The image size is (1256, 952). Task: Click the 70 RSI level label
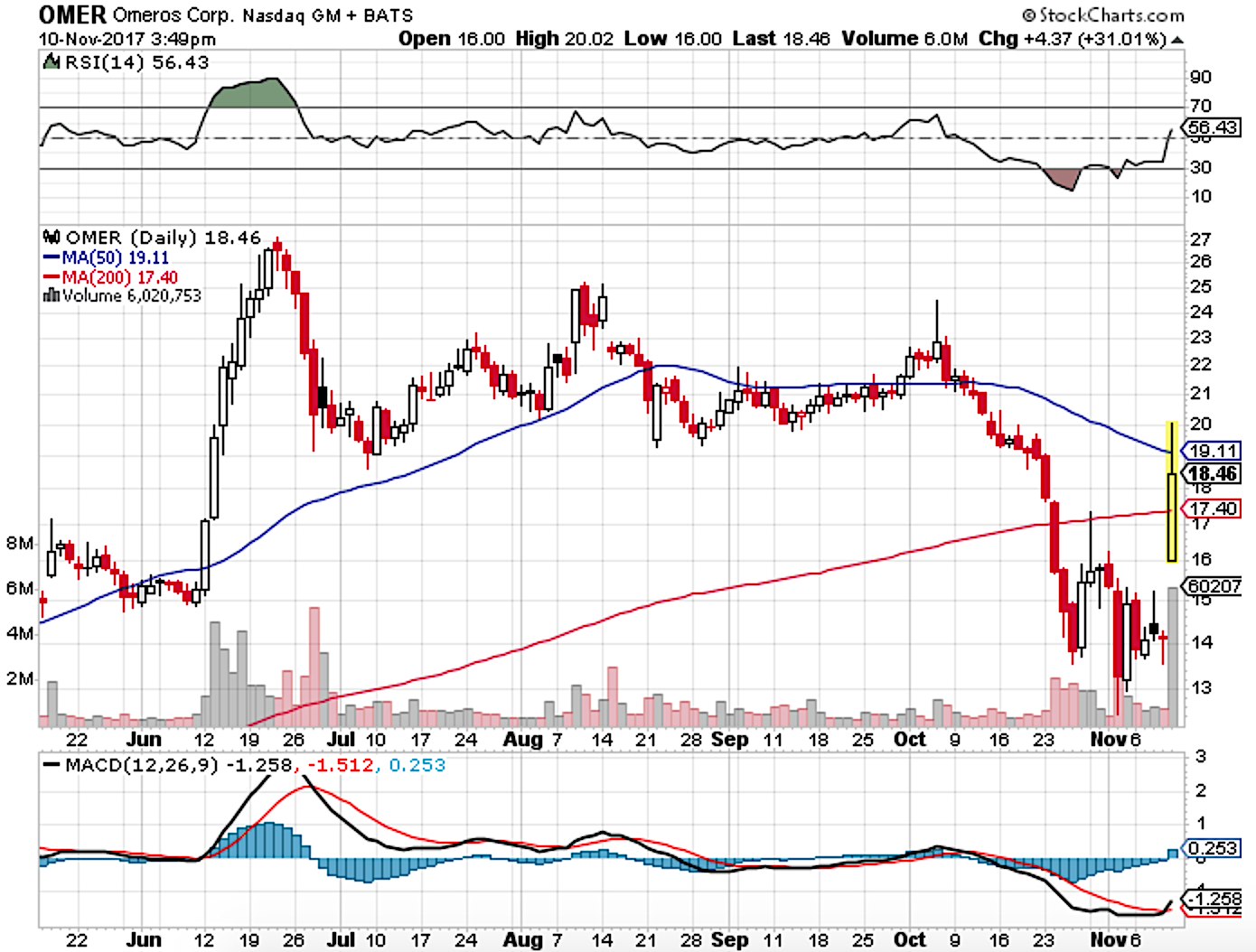(x=1201, y=106)
